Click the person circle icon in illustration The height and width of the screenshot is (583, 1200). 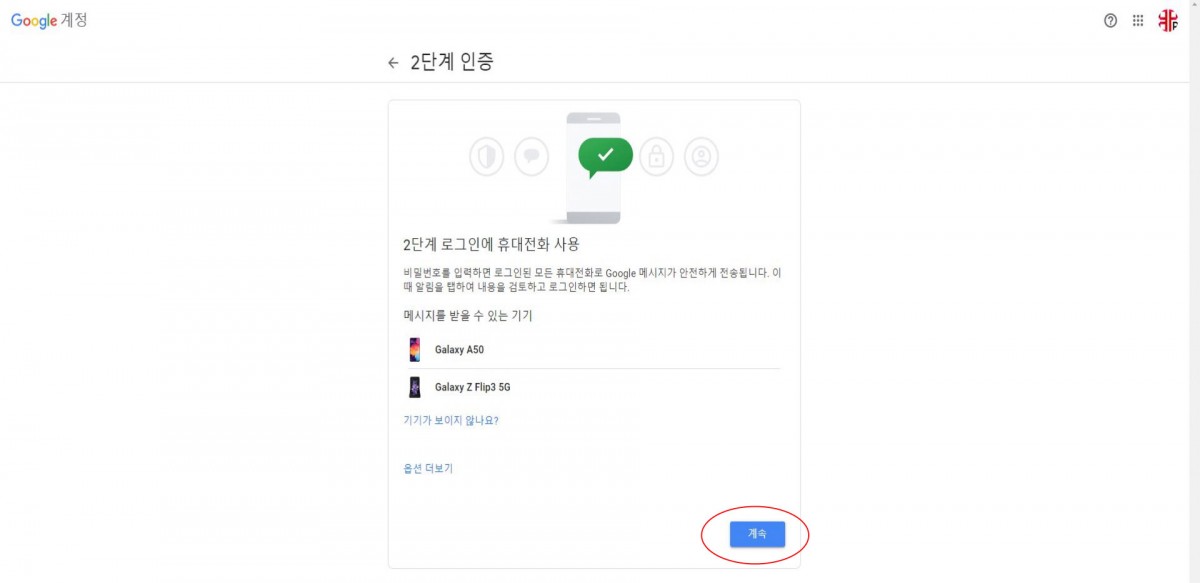tap(702, 156)
